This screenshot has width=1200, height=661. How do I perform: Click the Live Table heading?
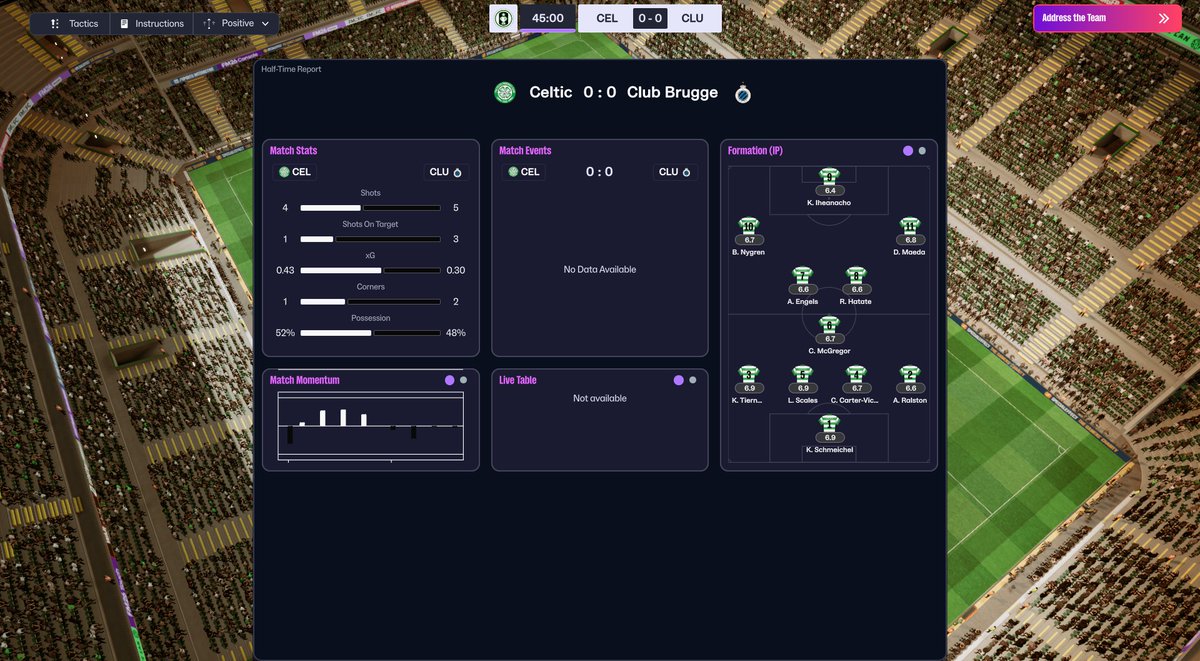(x=518, y=380)
